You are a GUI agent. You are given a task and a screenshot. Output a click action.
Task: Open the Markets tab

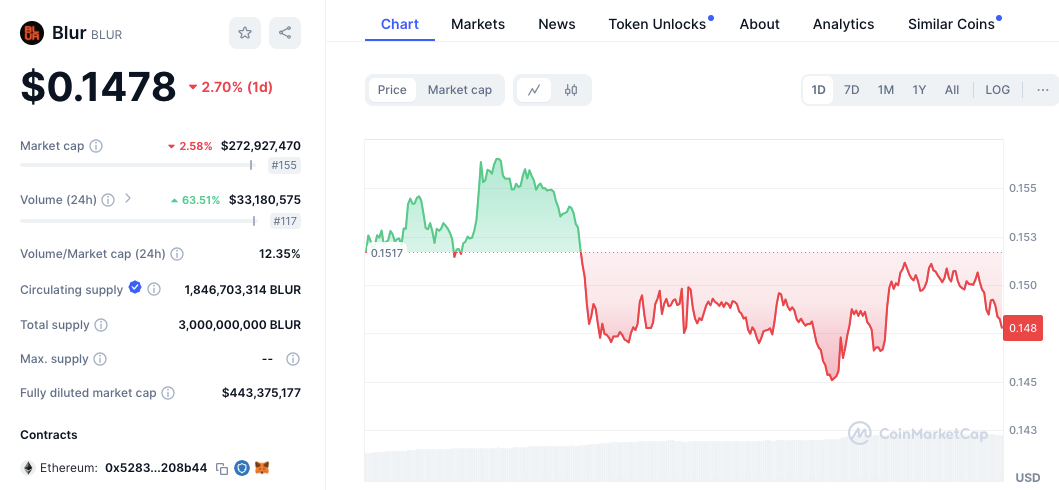(478, 24)
